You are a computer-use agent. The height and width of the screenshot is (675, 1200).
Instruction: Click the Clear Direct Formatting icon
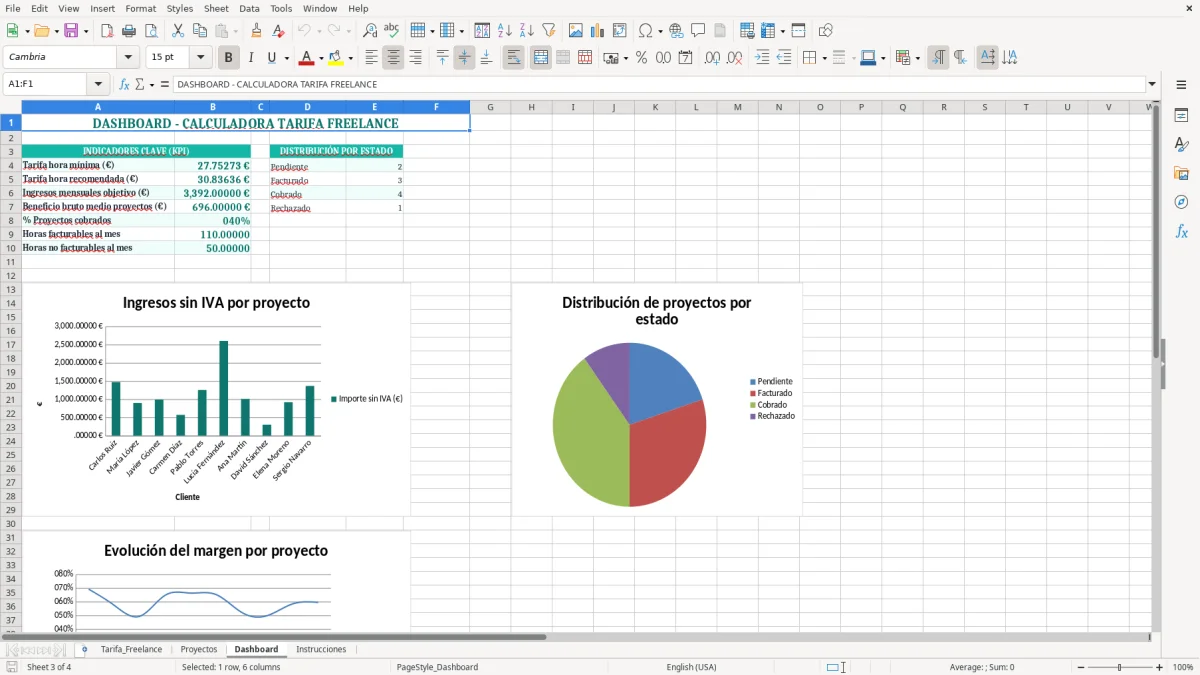278,31
